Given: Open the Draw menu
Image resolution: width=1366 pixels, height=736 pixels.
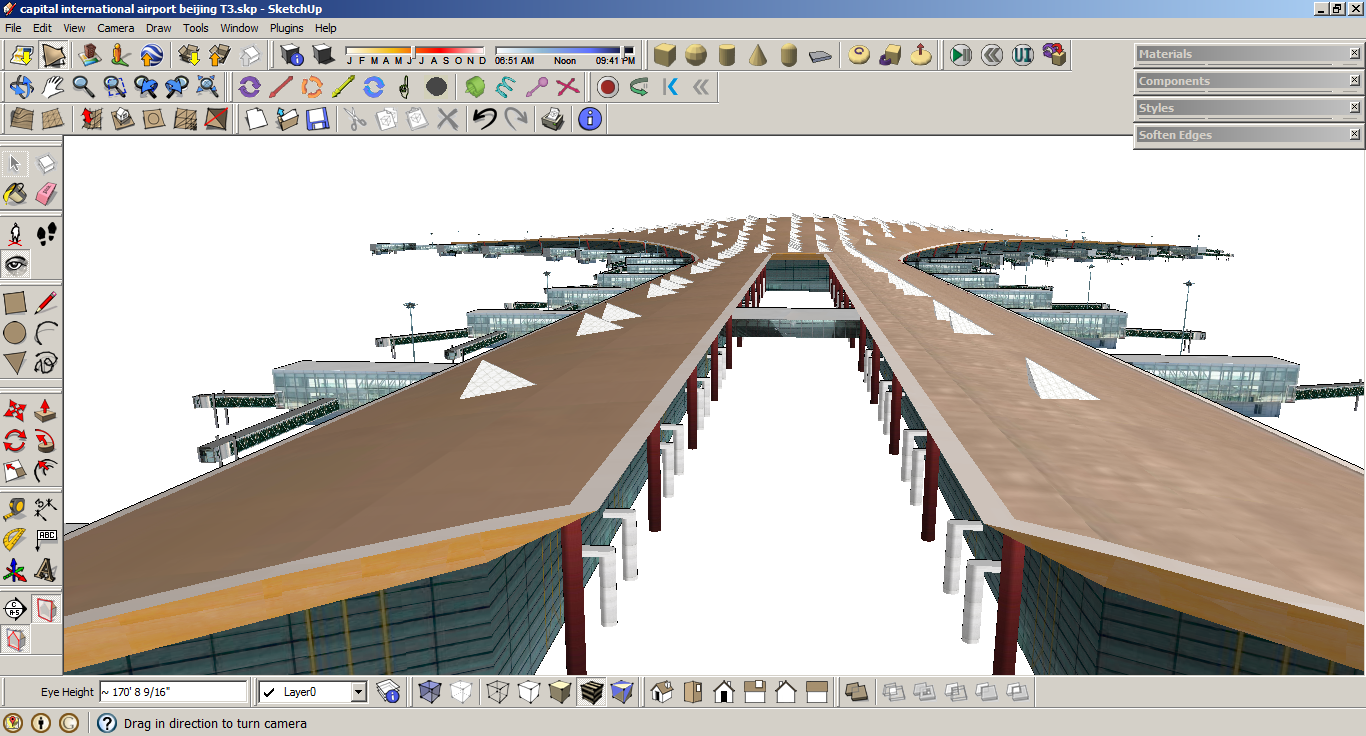Looking at the screenshot, I should pyautogui.click(x=159, y=28).
